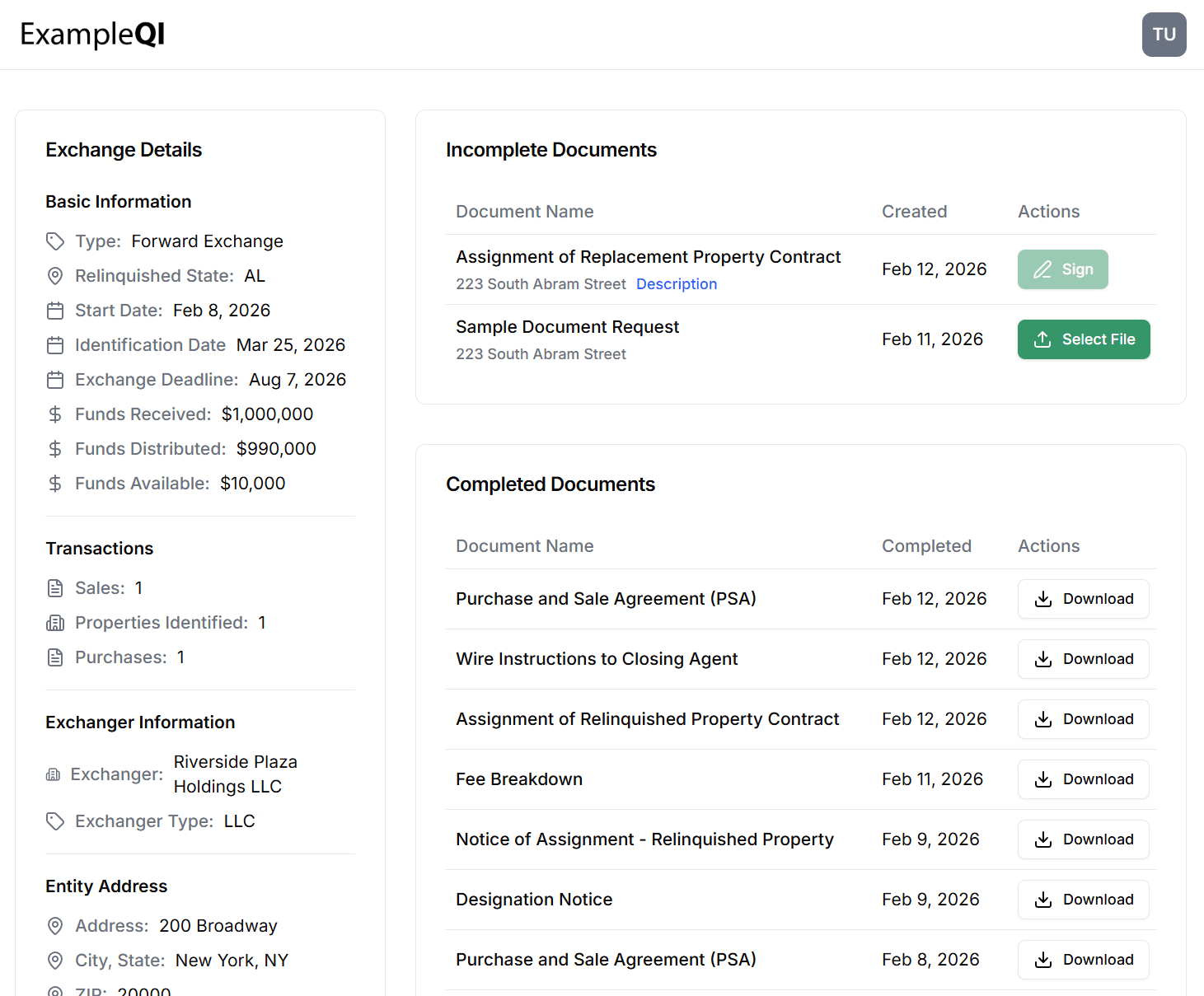
Task: Click the dollar icon next to Funds Received
Action: click(x=55, y=414)
